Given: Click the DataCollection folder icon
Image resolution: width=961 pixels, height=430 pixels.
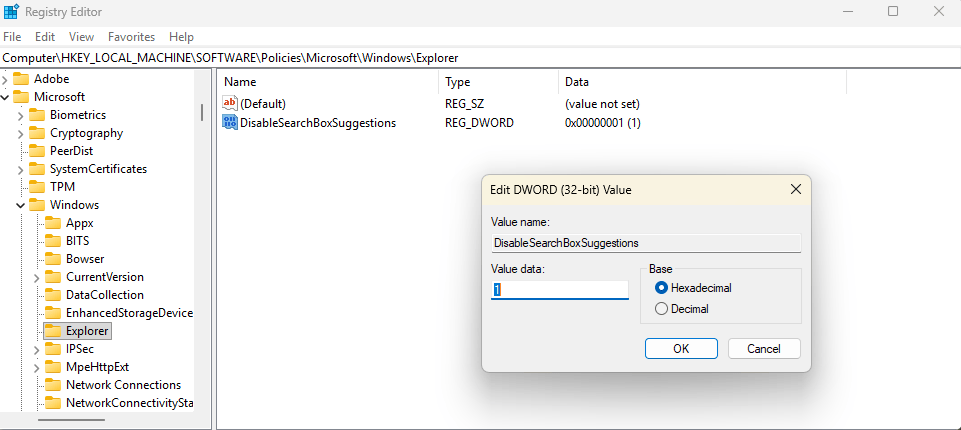Looking at the screenshot, I should click(x=52, y=295).
